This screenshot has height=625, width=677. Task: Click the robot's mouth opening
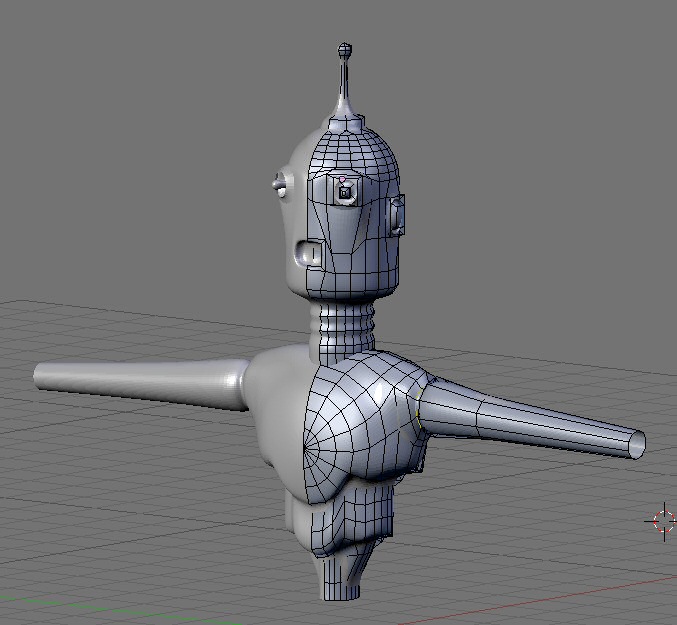click(308, 253)
